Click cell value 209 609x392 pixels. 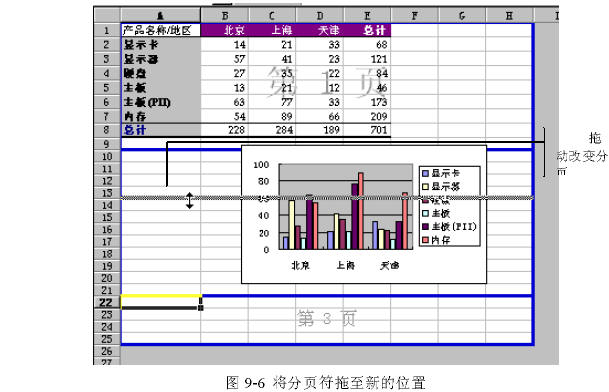[x=378, y=116]
